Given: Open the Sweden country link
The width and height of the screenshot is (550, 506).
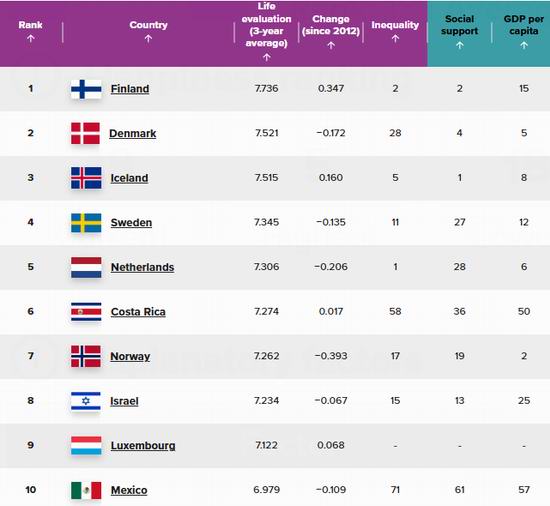Looking at the screenshot, I should coord(131,223).
